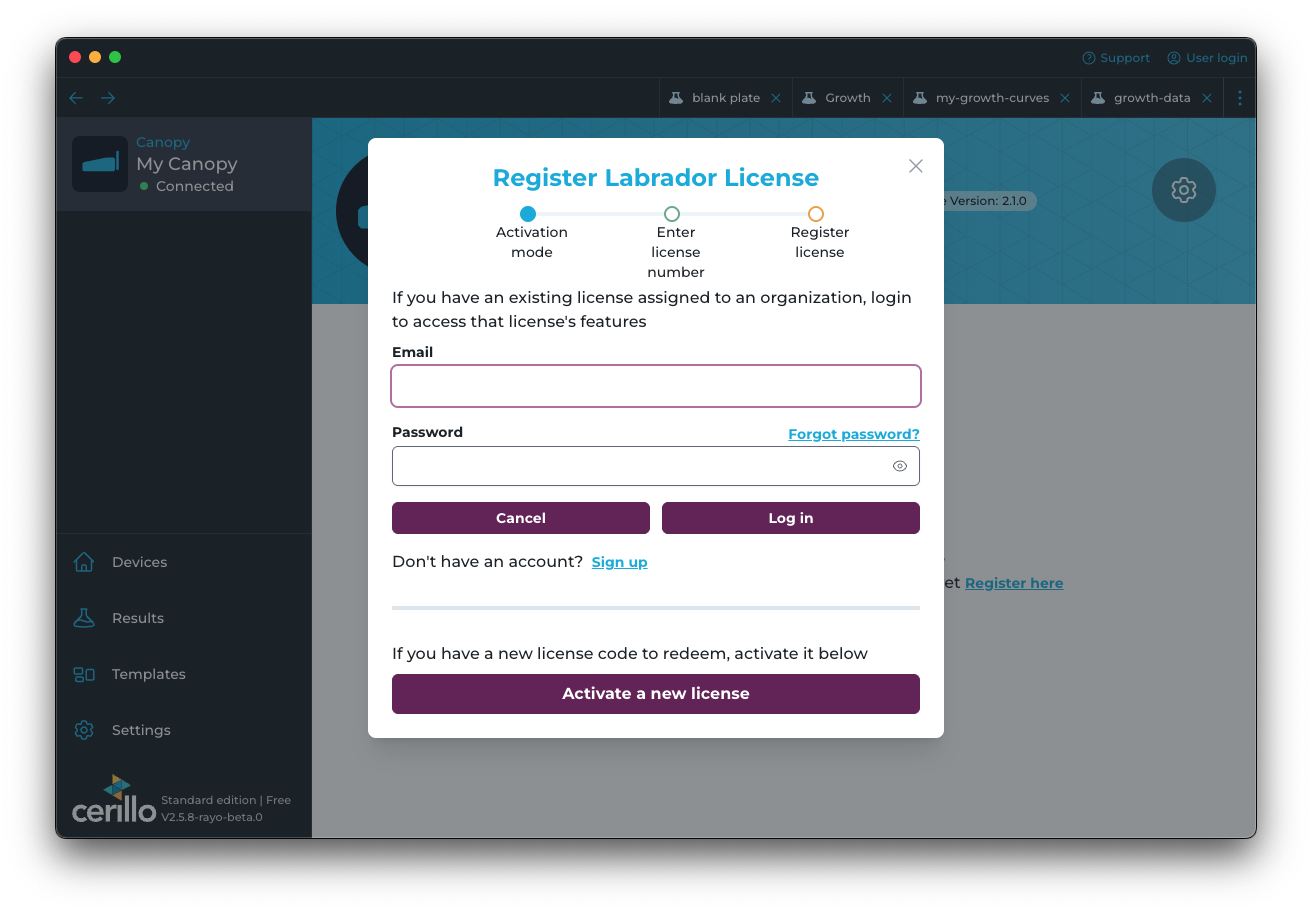Click inside the Email input field
The height and width of the screenshot is (912, 1312).
coord(656,386)
